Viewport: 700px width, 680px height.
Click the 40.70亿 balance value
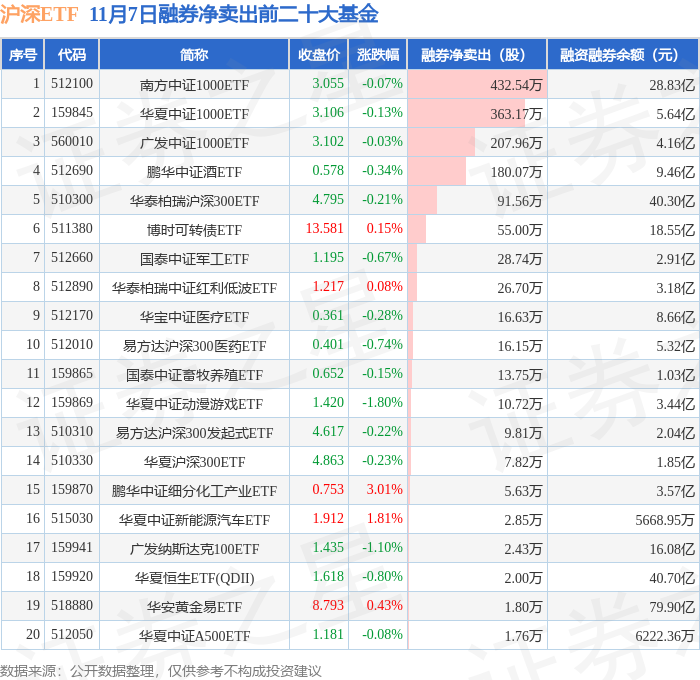tap(672, 578)
